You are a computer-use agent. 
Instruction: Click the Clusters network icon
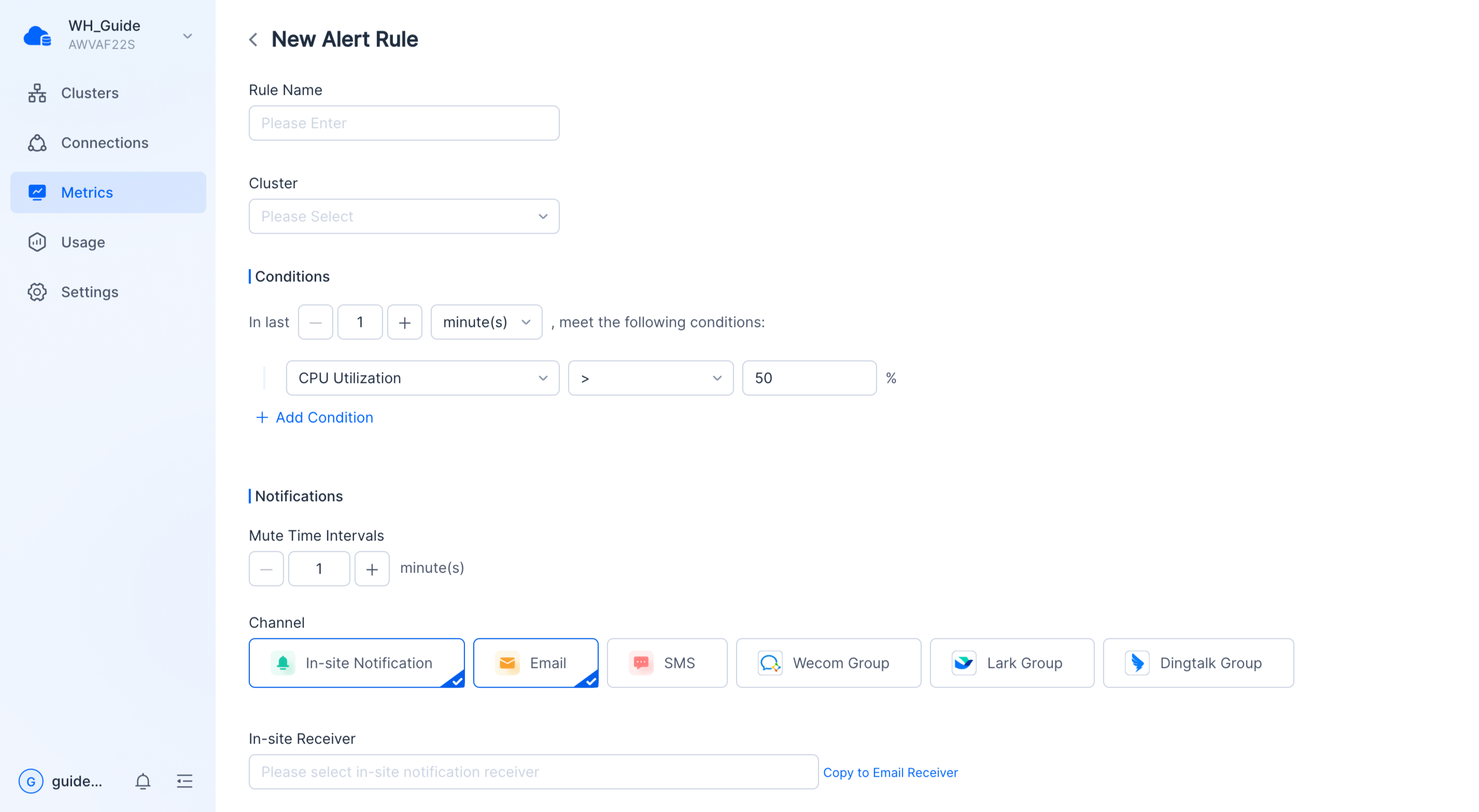click(37, 93)
